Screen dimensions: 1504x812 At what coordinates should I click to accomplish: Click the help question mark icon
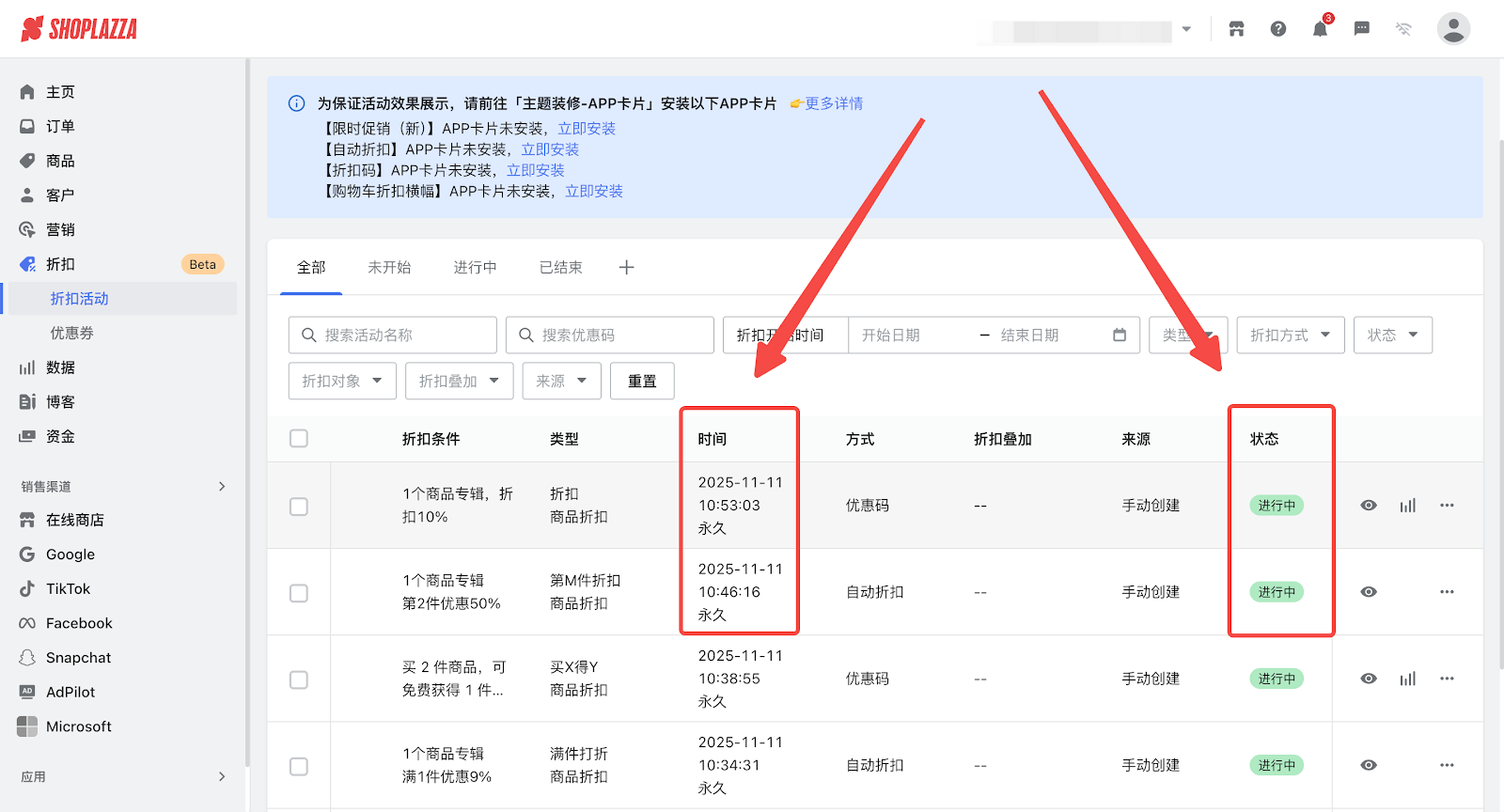(1278, 29)
